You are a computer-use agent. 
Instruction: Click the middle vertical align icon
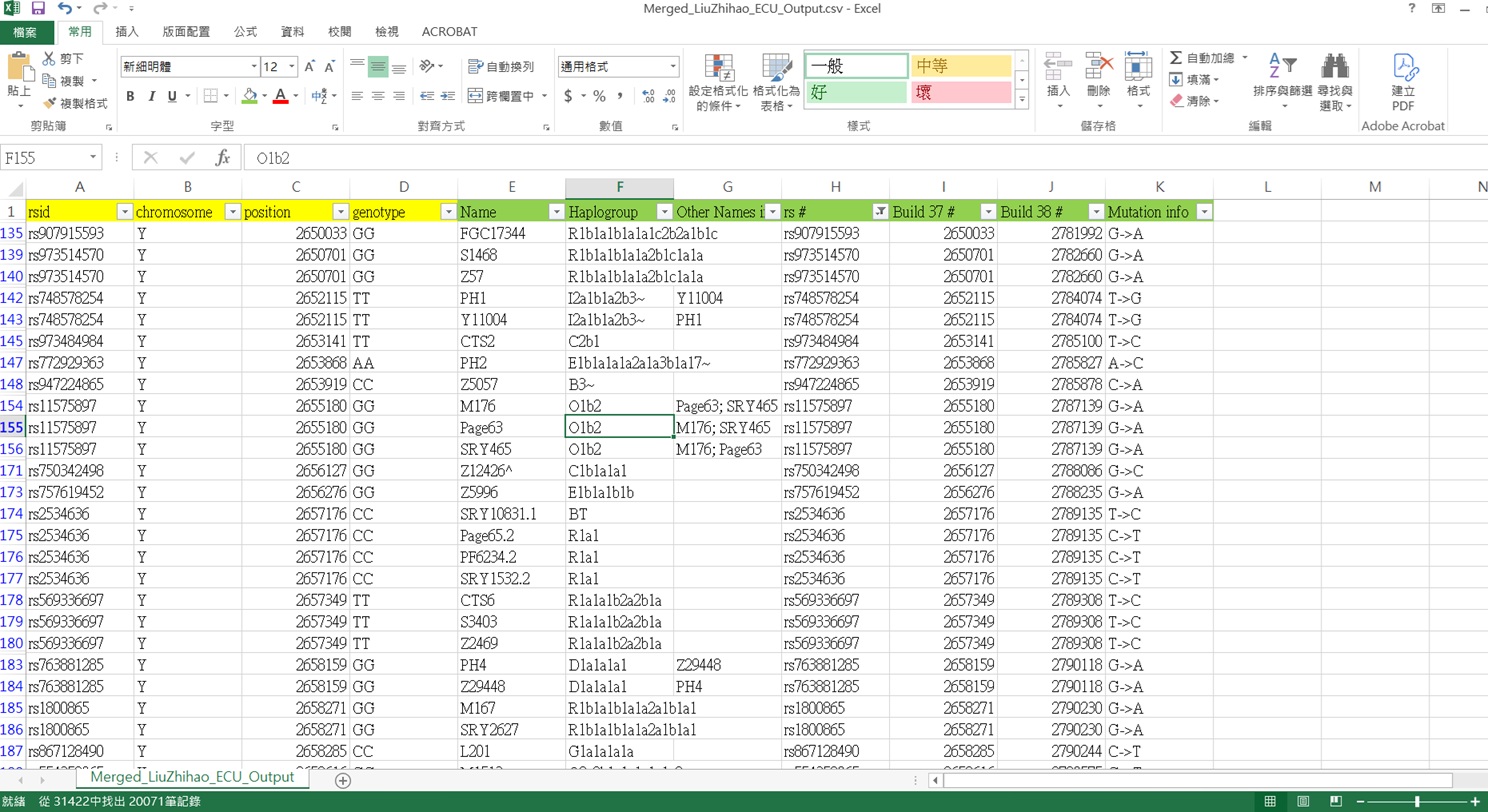coord(378,67)
